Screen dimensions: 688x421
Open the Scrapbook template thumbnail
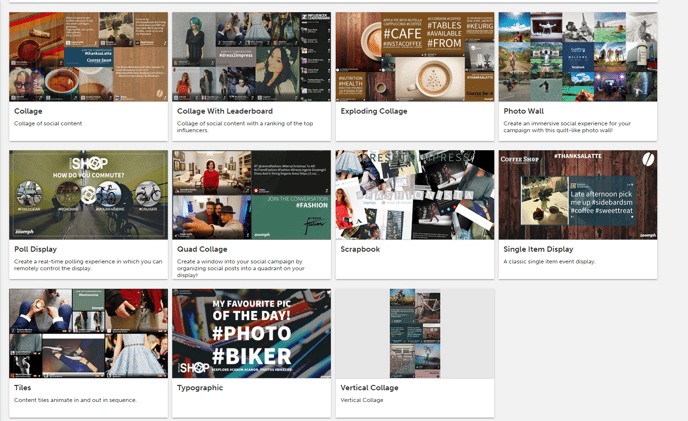click(x=415, y=195)
